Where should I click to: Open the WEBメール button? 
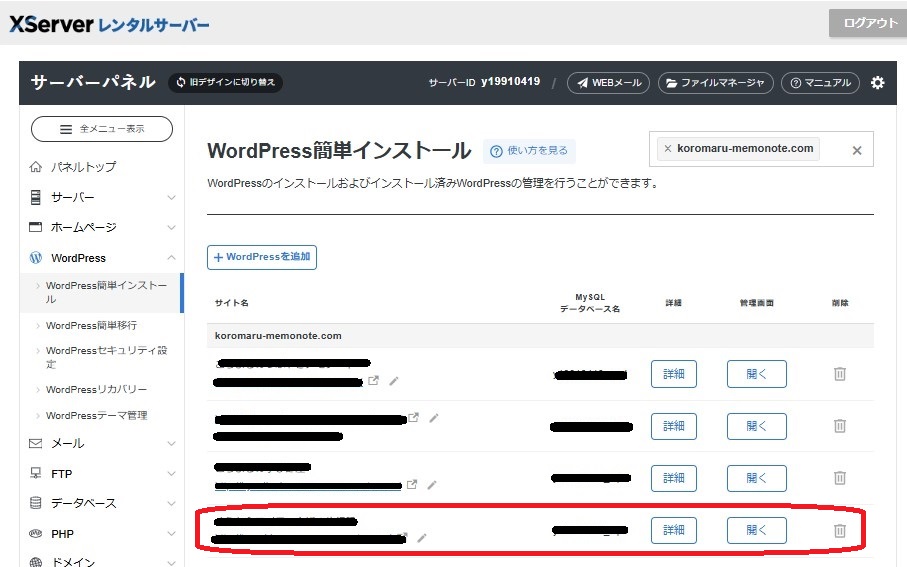608,83
